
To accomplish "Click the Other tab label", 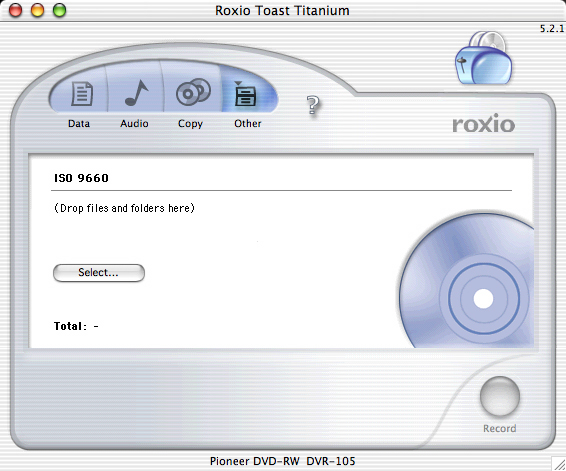I will pyautogui.click(x=248, y=123).
